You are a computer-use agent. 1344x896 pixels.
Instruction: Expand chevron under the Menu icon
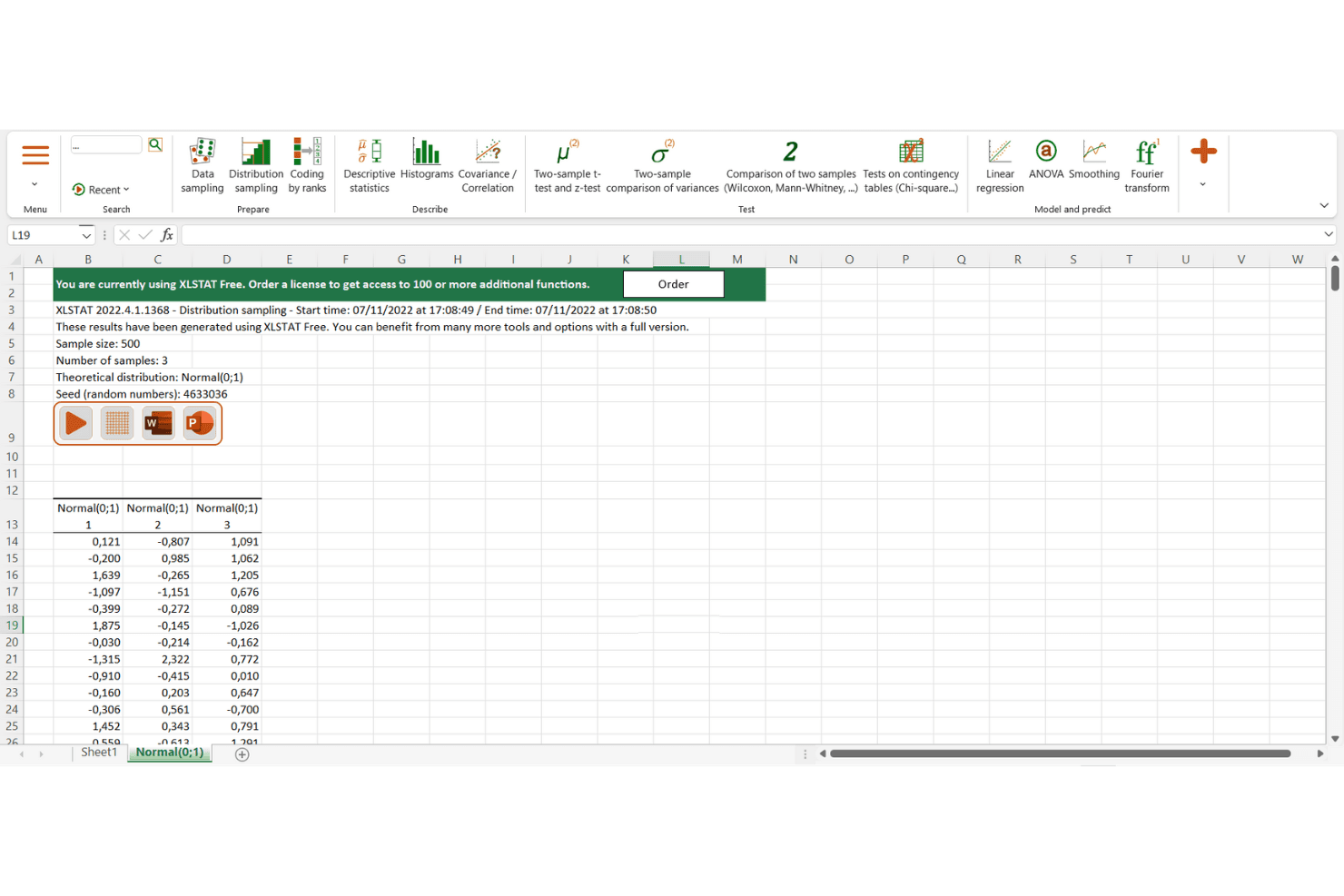(35, 184)
